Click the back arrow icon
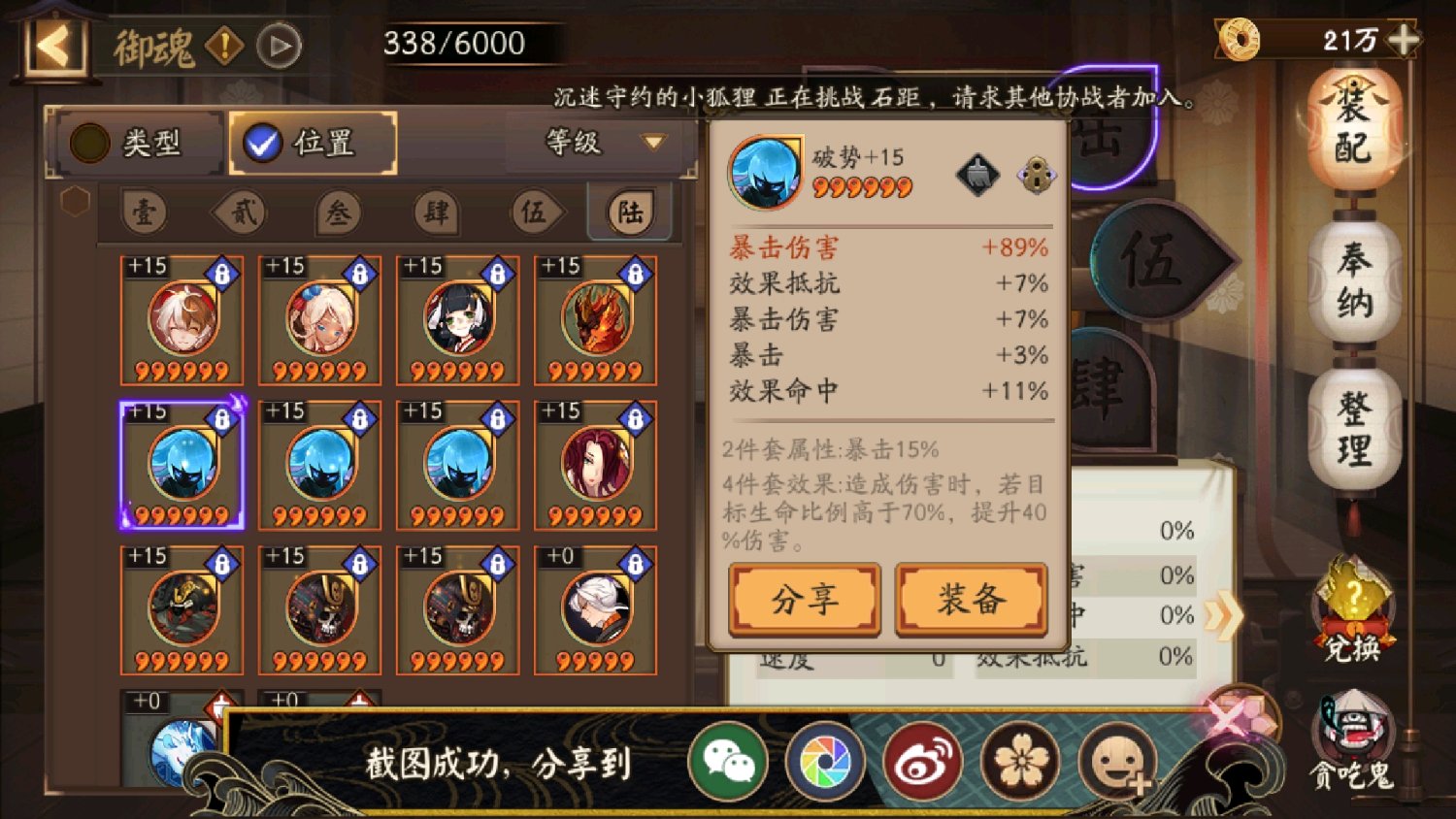 [54, 45]
